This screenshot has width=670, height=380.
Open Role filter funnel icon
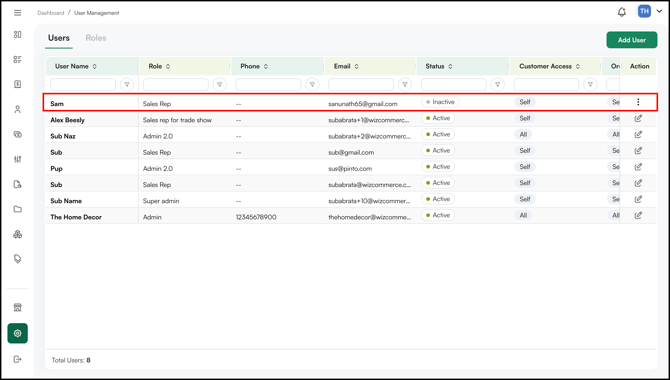tap(220, 85)
